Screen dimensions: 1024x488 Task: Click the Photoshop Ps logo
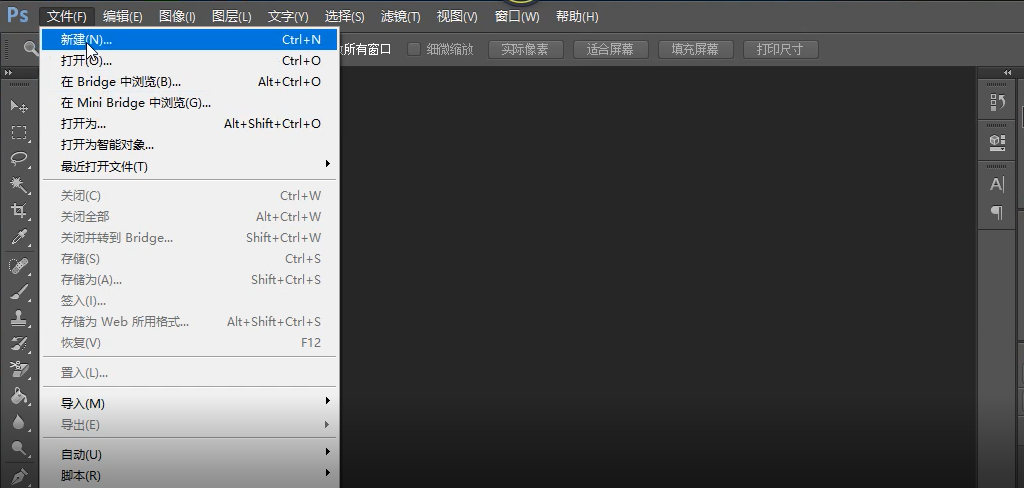[18, 15]
